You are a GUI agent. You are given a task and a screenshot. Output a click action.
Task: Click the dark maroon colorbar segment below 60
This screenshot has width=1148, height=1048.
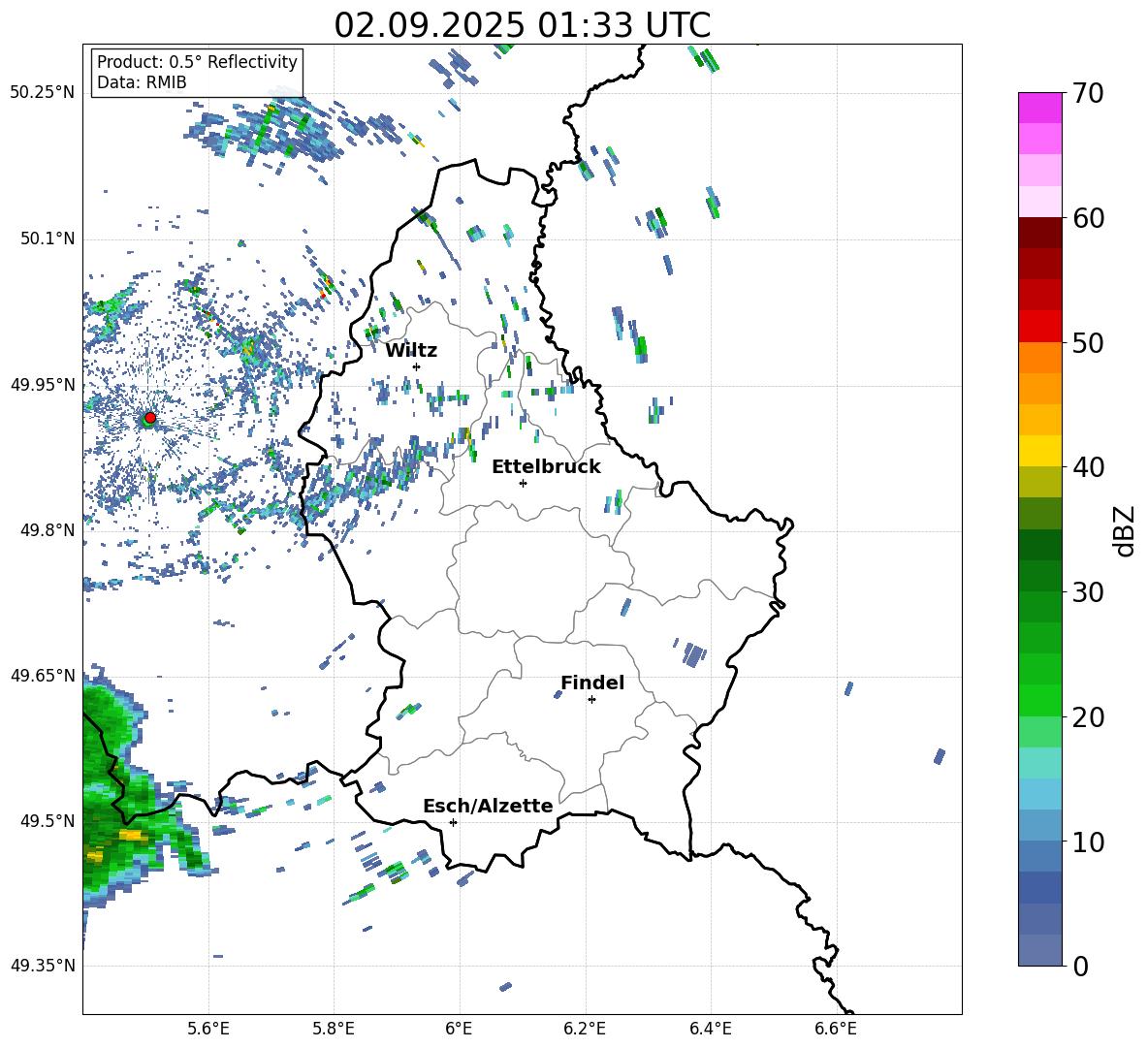tap(1040, 233)
